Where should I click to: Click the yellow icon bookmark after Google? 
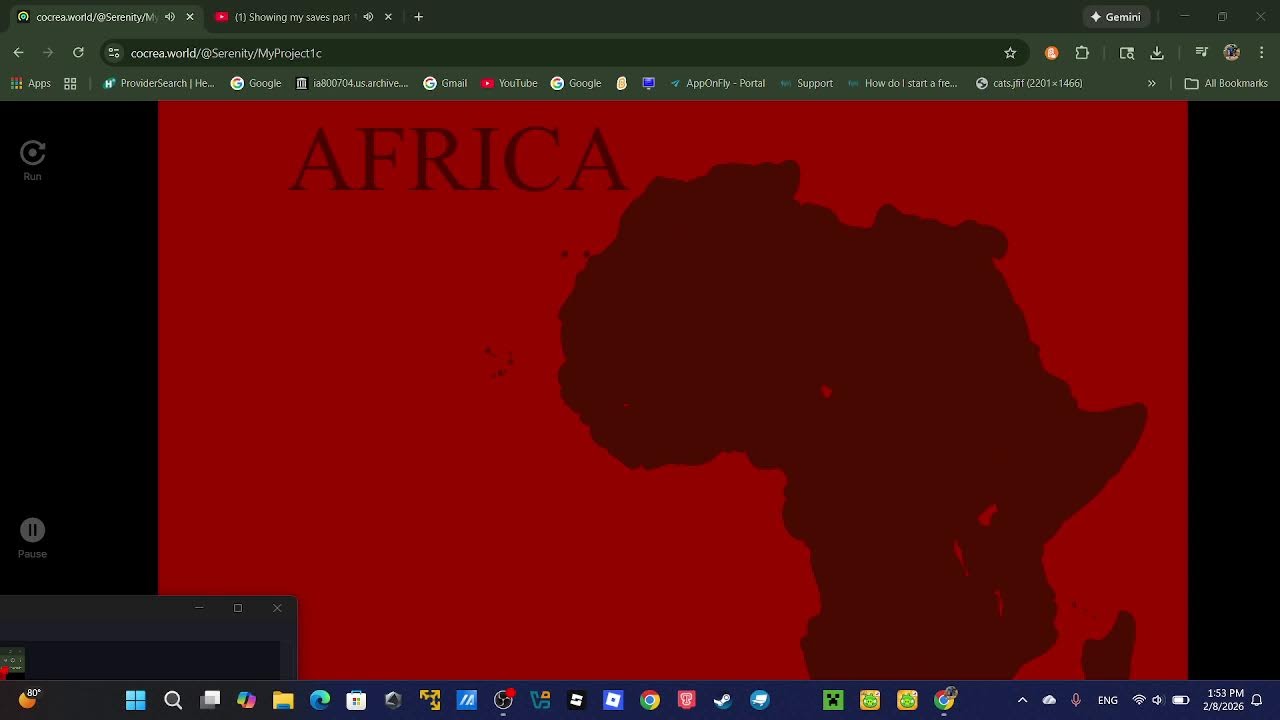pos(621,83)
